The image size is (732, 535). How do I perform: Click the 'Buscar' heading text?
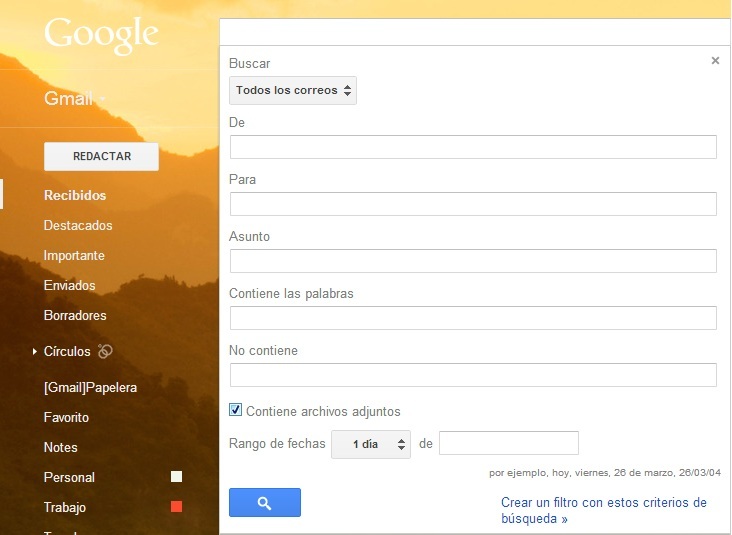249,63
